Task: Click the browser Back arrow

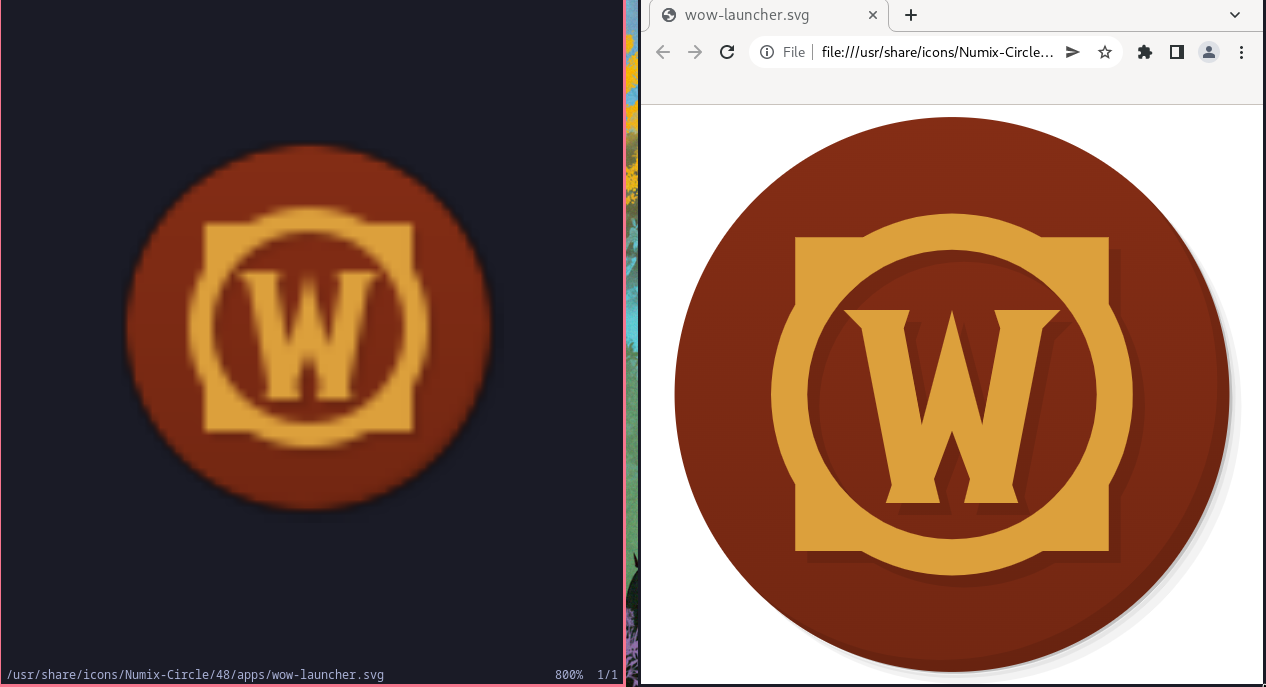Action: tap(662, 52)
